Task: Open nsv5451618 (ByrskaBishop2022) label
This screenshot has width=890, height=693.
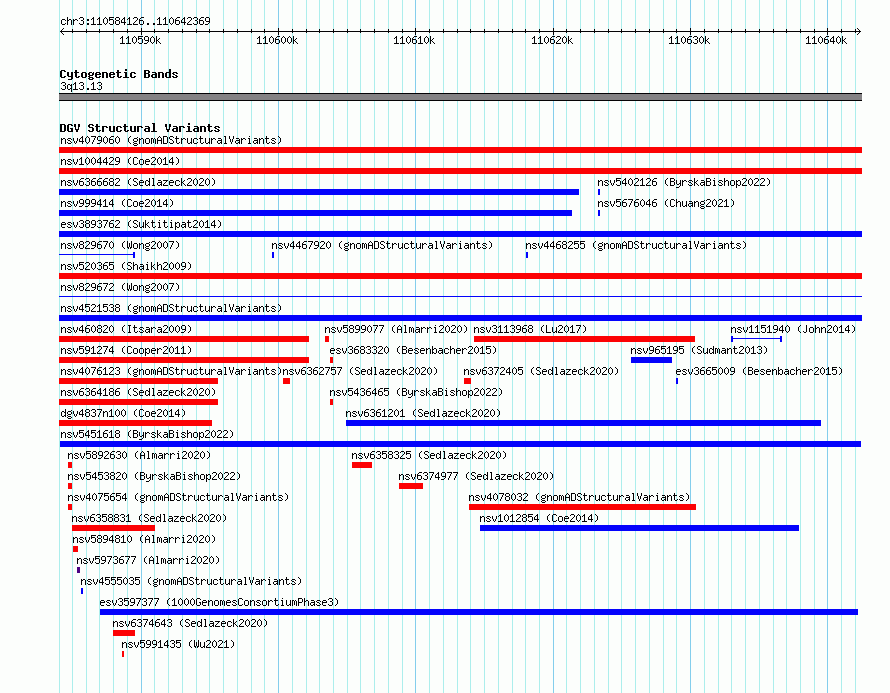Action: (x=147, y=434)
